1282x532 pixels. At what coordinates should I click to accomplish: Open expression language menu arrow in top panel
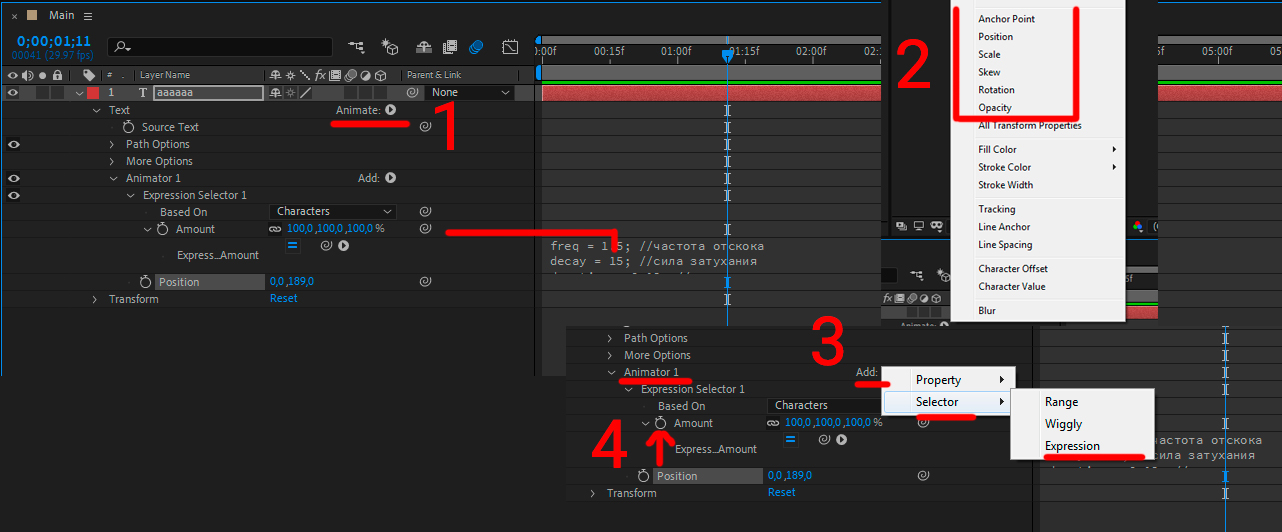point(343,245)
